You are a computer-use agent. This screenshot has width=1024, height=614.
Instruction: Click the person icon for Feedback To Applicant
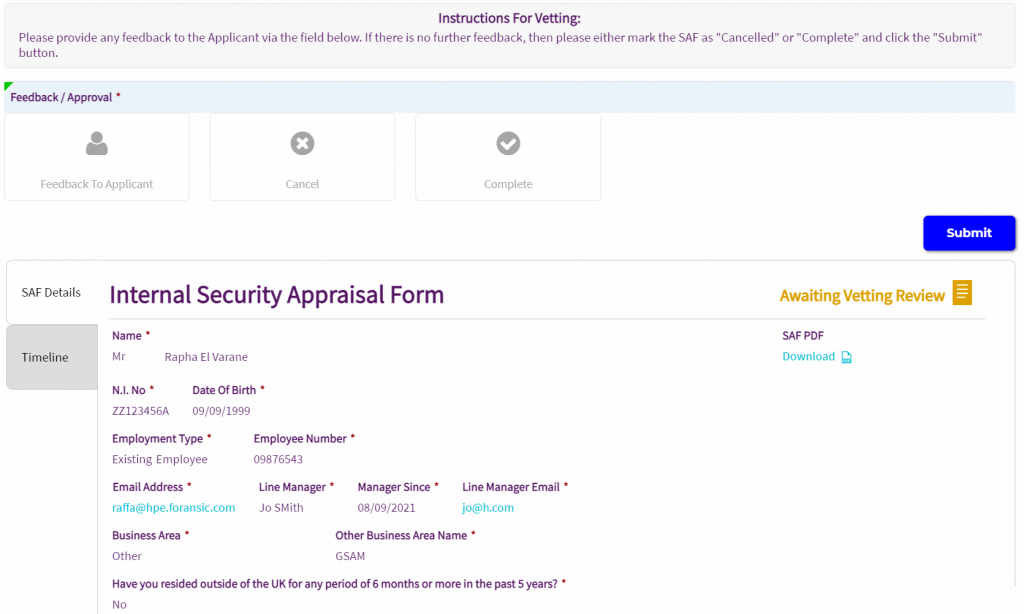(x=96, y=144)
